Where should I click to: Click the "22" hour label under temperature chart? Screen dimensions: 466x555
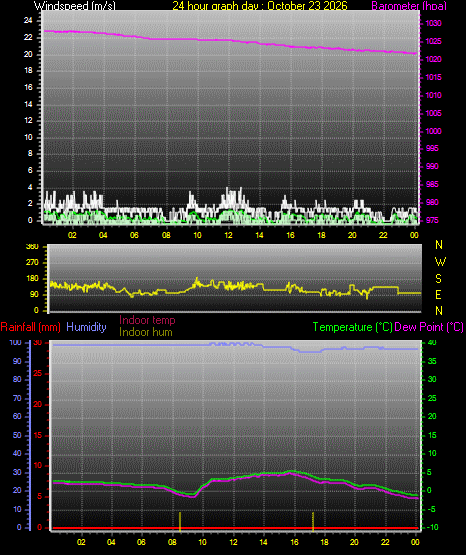[385, 542]
